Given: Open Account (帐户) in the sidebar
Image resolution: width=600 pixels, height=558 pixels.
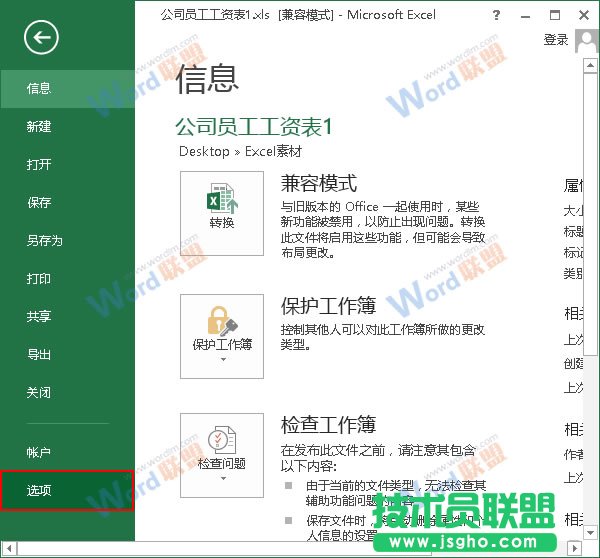Looking at the screenshot, I should click(40, 453).
